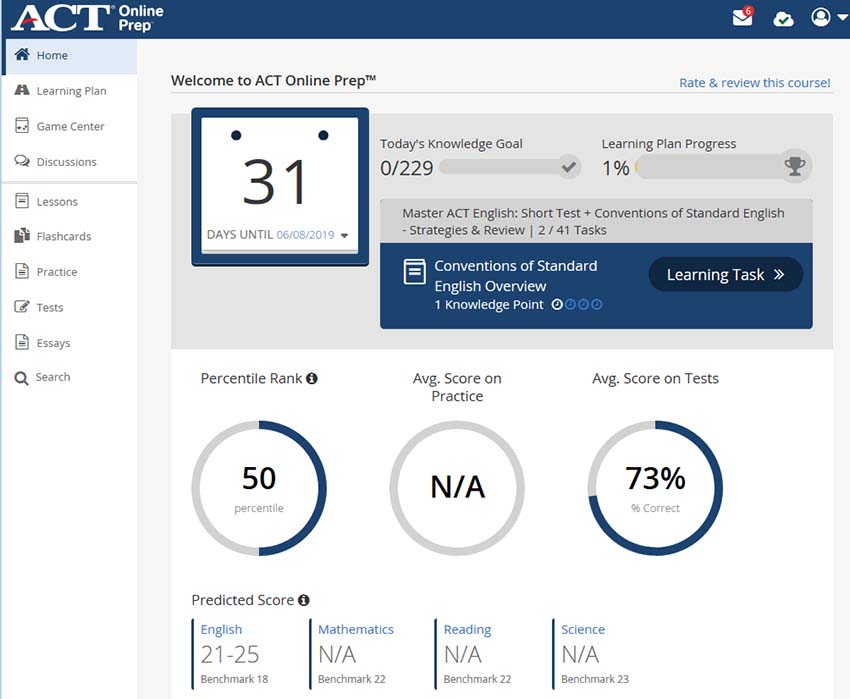Click the ACT Online Prep logo
The image size is (850, 699).
point(87,18)
